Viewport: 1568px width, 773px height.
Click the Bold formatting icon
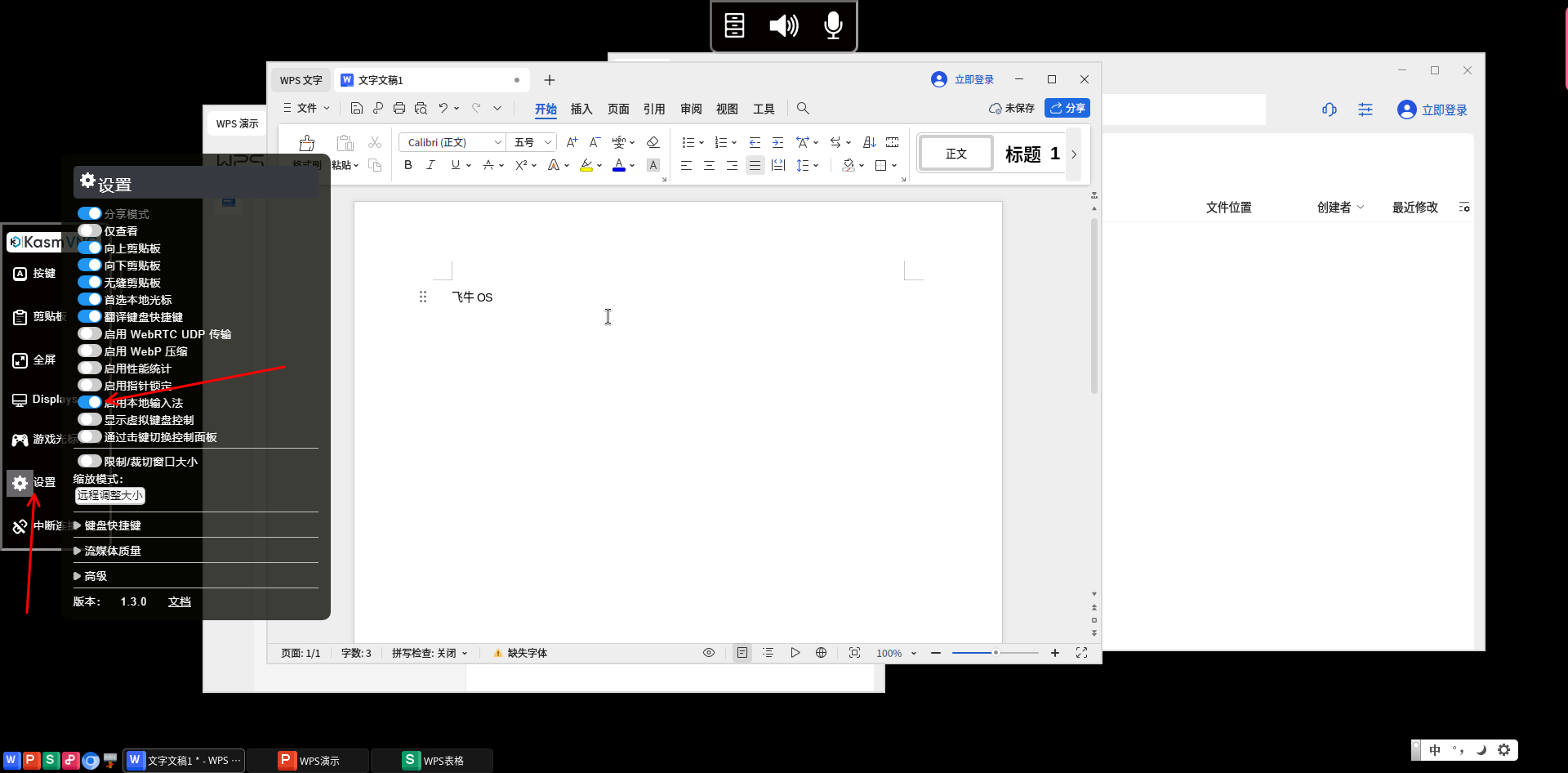click(408, 165)
